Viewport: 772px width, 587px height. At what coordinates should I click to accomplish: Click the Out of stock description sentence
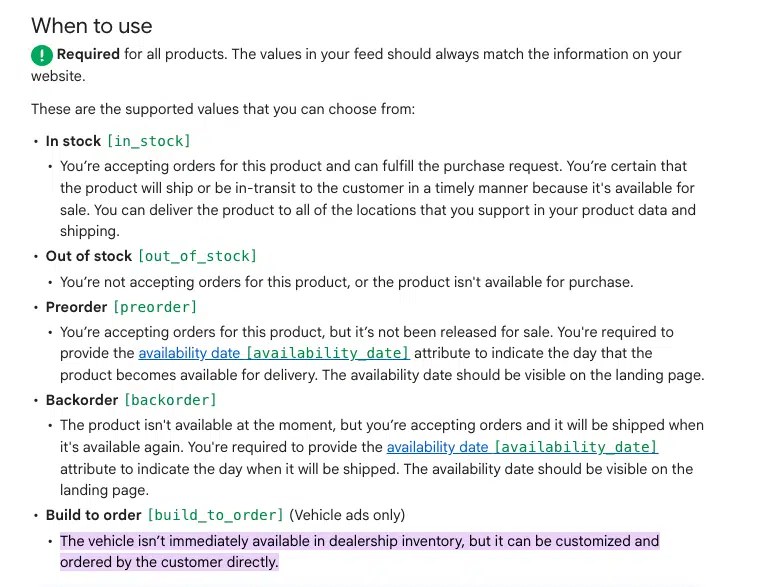[x=346, y=282]
